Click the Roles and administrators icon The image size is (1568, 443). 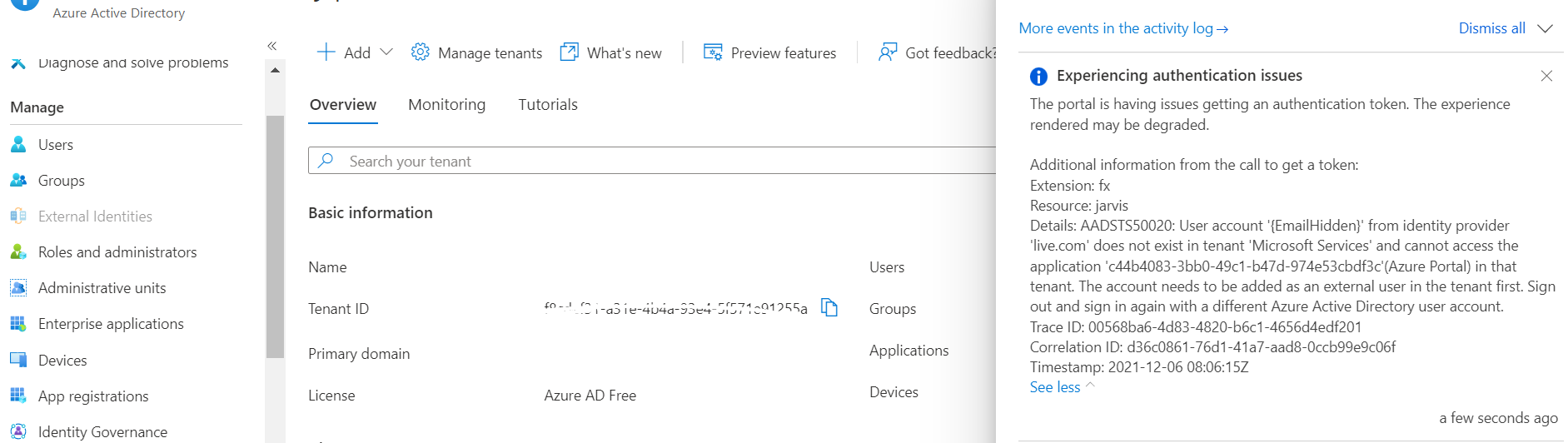click(18, 251)
